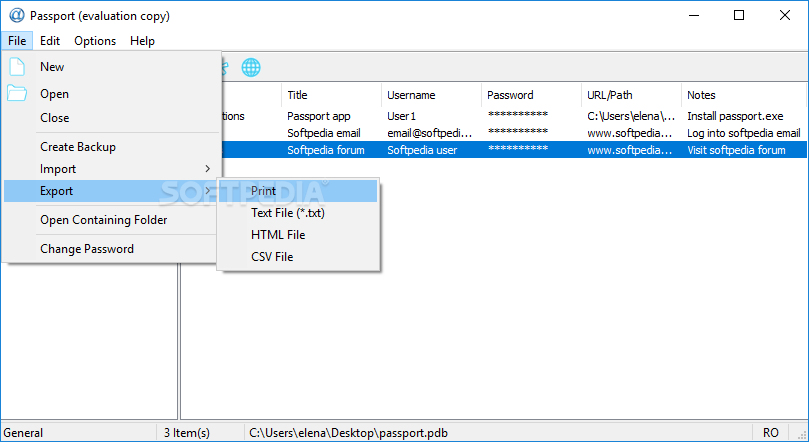Click the User1 username cell
The height and width of the screenshot is (442, 809).
point(401,116)
